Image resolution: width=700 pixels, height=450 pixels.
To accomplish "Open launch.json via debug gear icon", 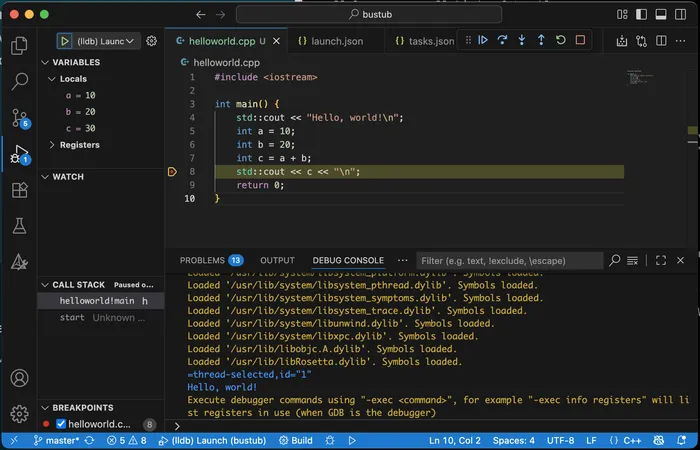I will (x=152, y=41).
